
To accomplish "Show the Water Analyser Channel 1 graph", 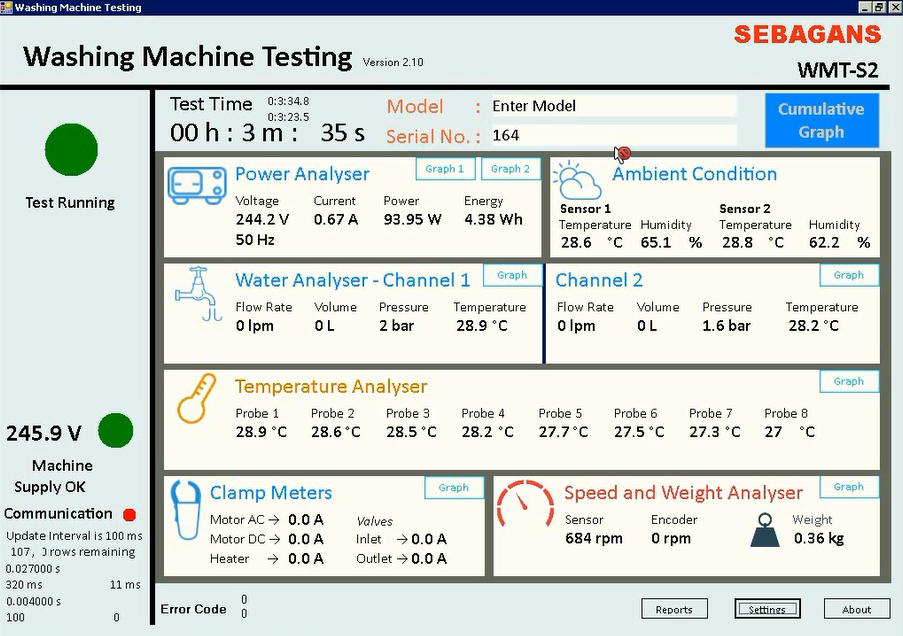I will coord(512,275).
